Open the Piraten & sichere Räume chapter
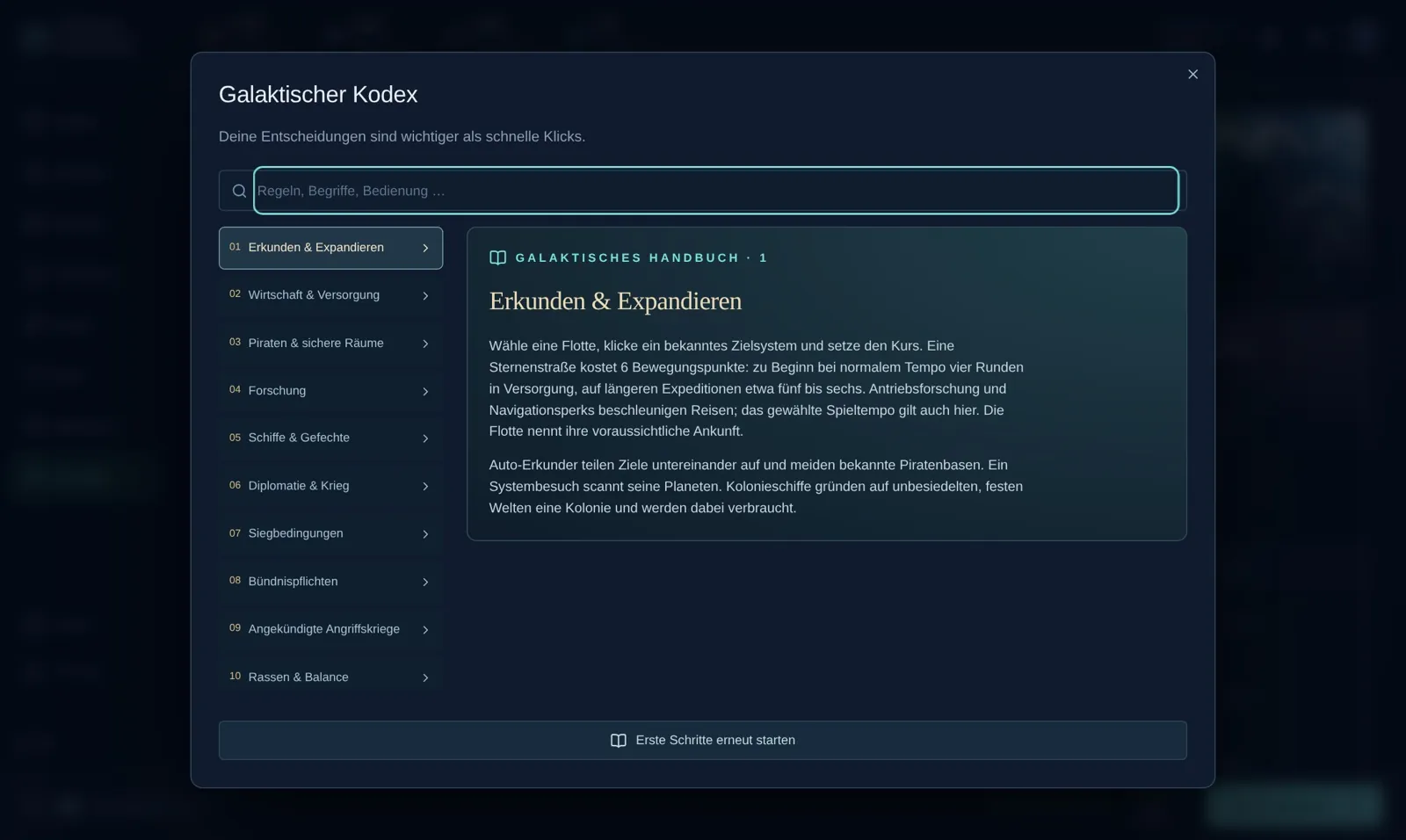1406x840 pixels. pyautogui.click(x=330, y=344)
